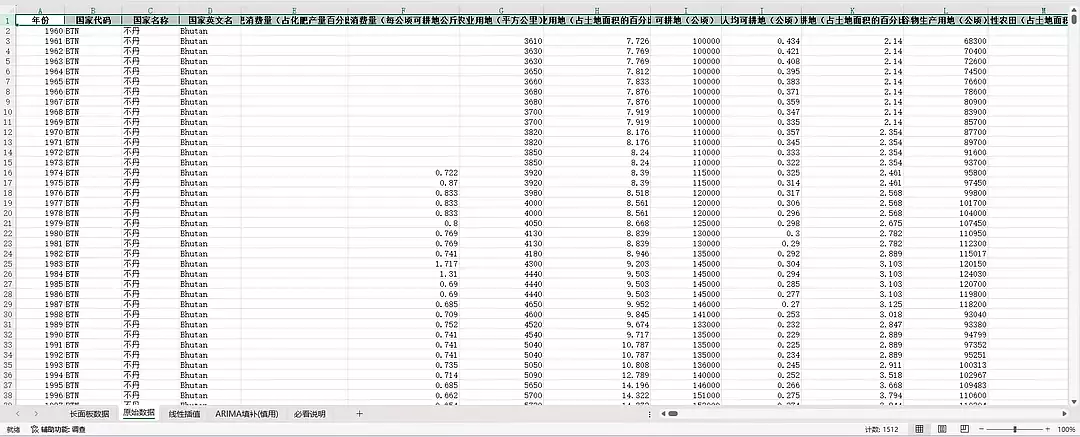Select column L header

pyautogui.click(x=945, y=10)
